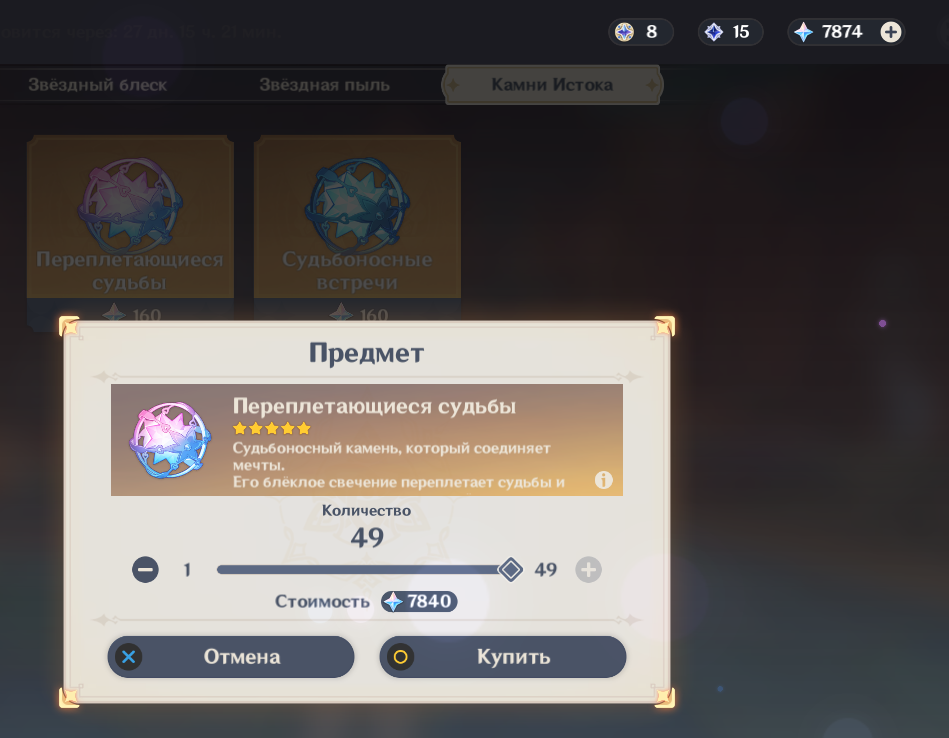This screenshot has width=949, height=738.
Task: Open item info via the 'i' icon
Action: point(603,480)
